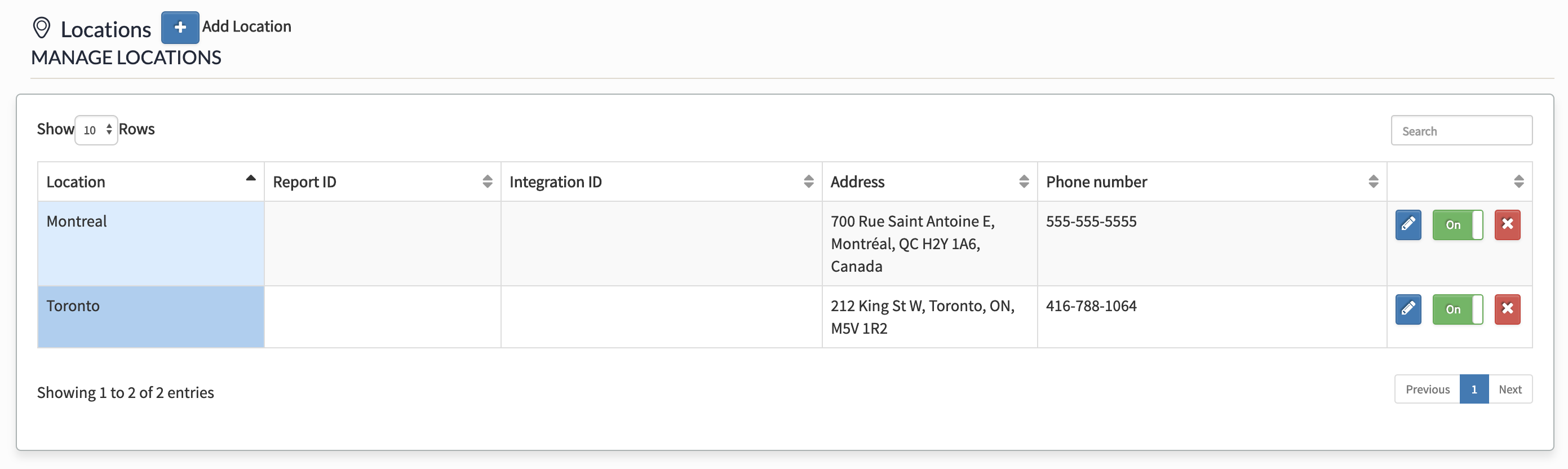Click inside the Search field
Viewport: 1568px width, 469px height.
pyautogui.click(x=1461, y=130)
